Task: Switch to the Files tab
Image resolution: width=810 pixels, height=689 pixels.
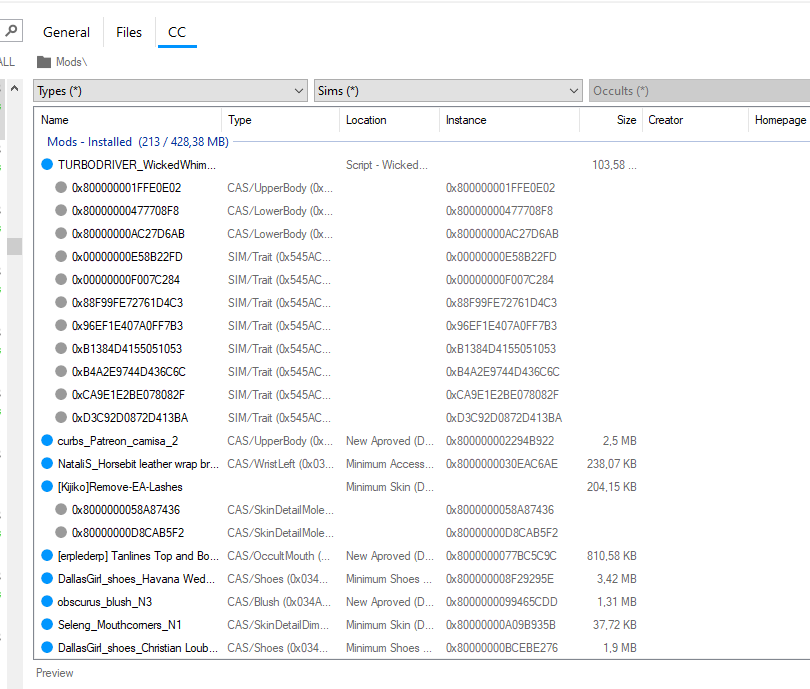Action: click(129, 33)
